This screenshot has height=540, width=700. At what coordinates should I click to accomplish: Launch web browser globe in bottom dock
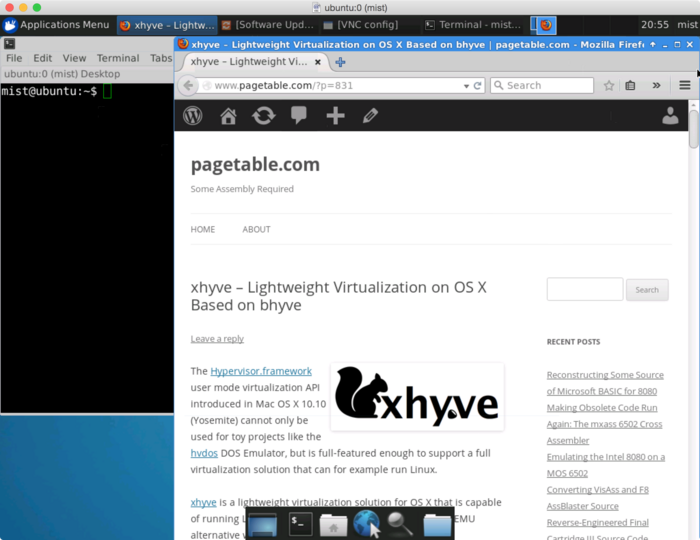pyautogui.click(x=366, y=523)
